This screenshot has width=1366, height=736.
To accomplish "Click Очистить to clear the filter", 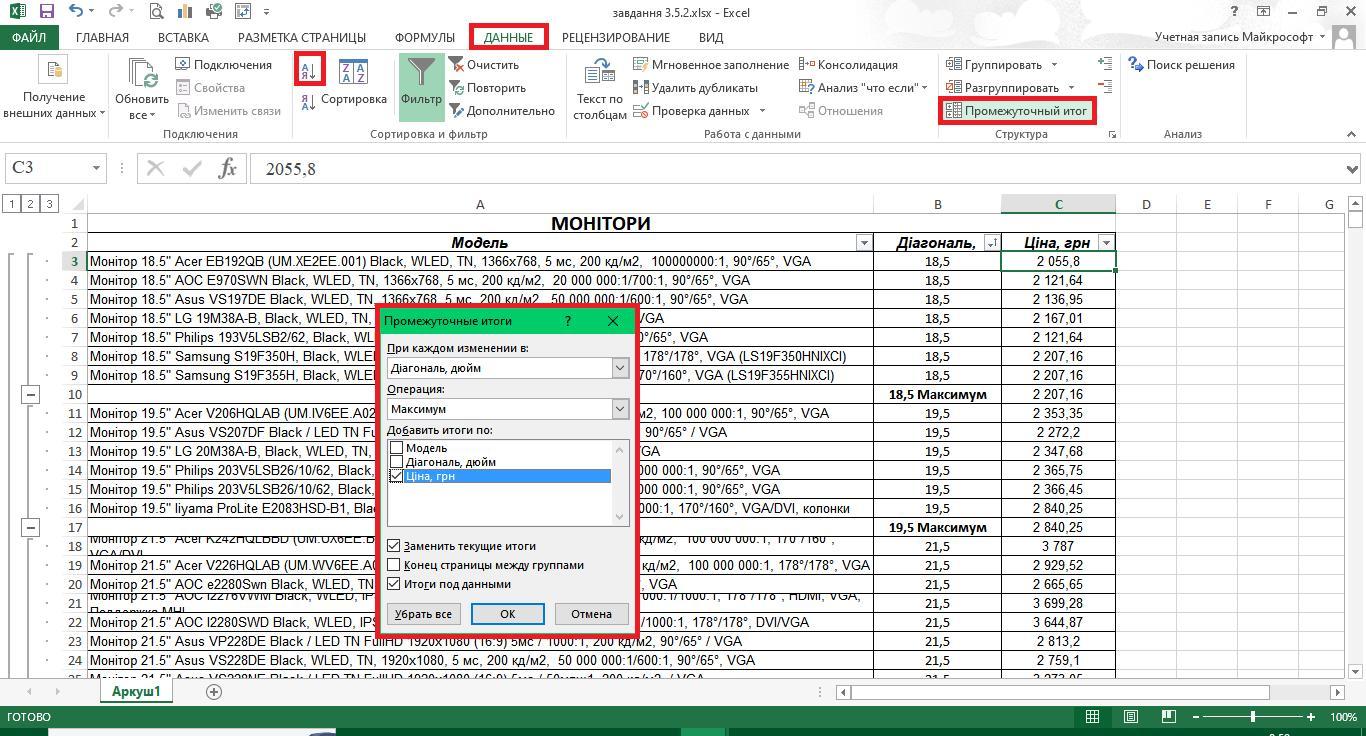I will click(x=484, y=65).
